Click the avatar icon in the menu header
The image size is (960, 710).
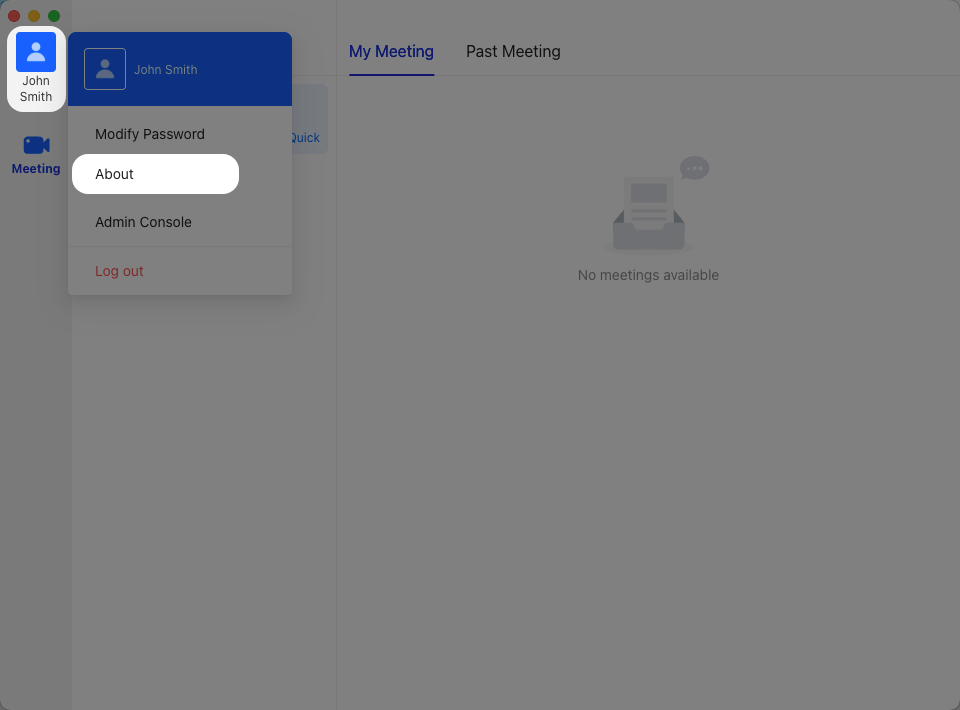point(105,68)
